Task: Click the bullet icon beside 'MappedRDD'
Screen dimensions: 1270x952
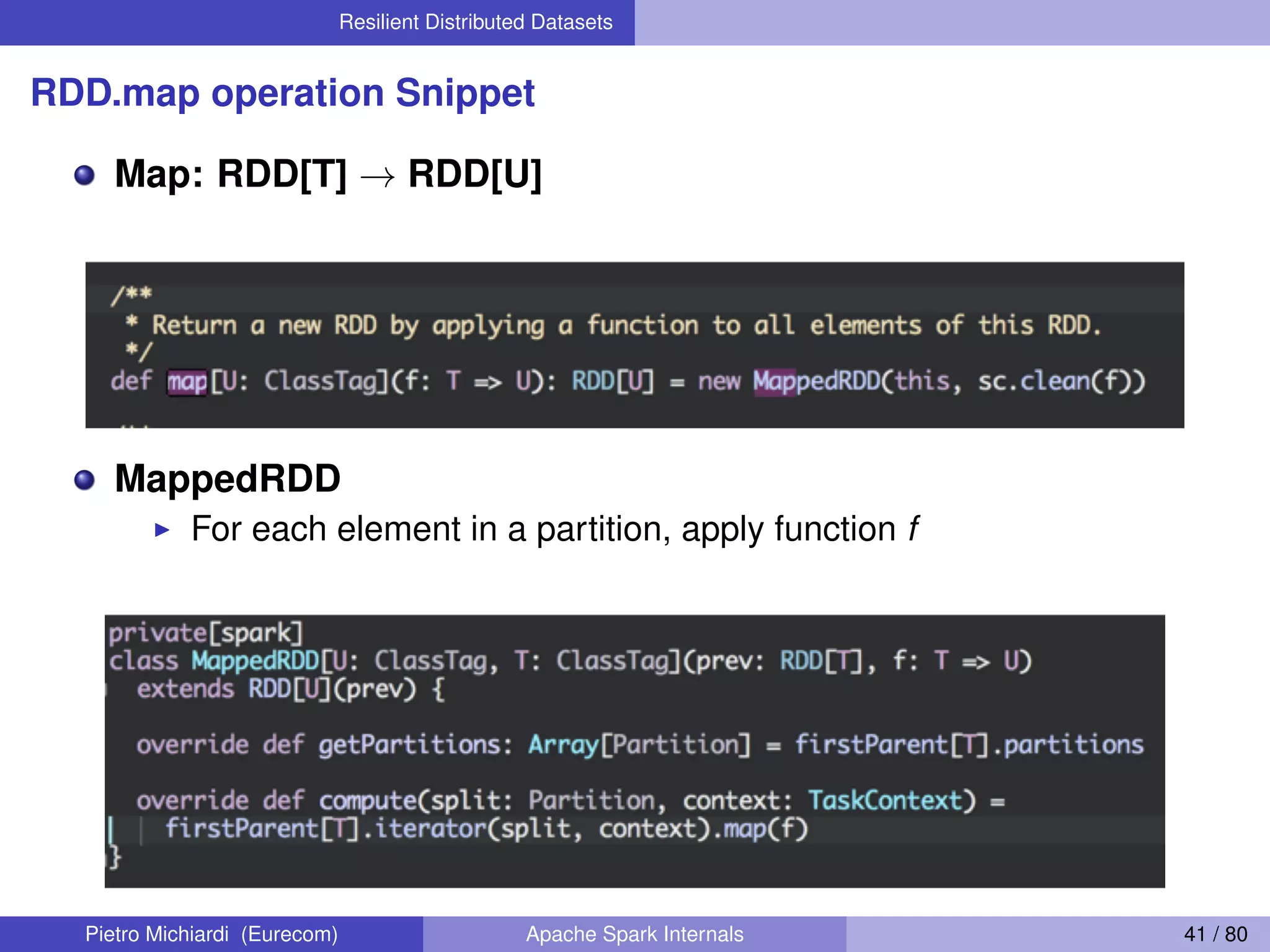Action: tap(84, 480)
